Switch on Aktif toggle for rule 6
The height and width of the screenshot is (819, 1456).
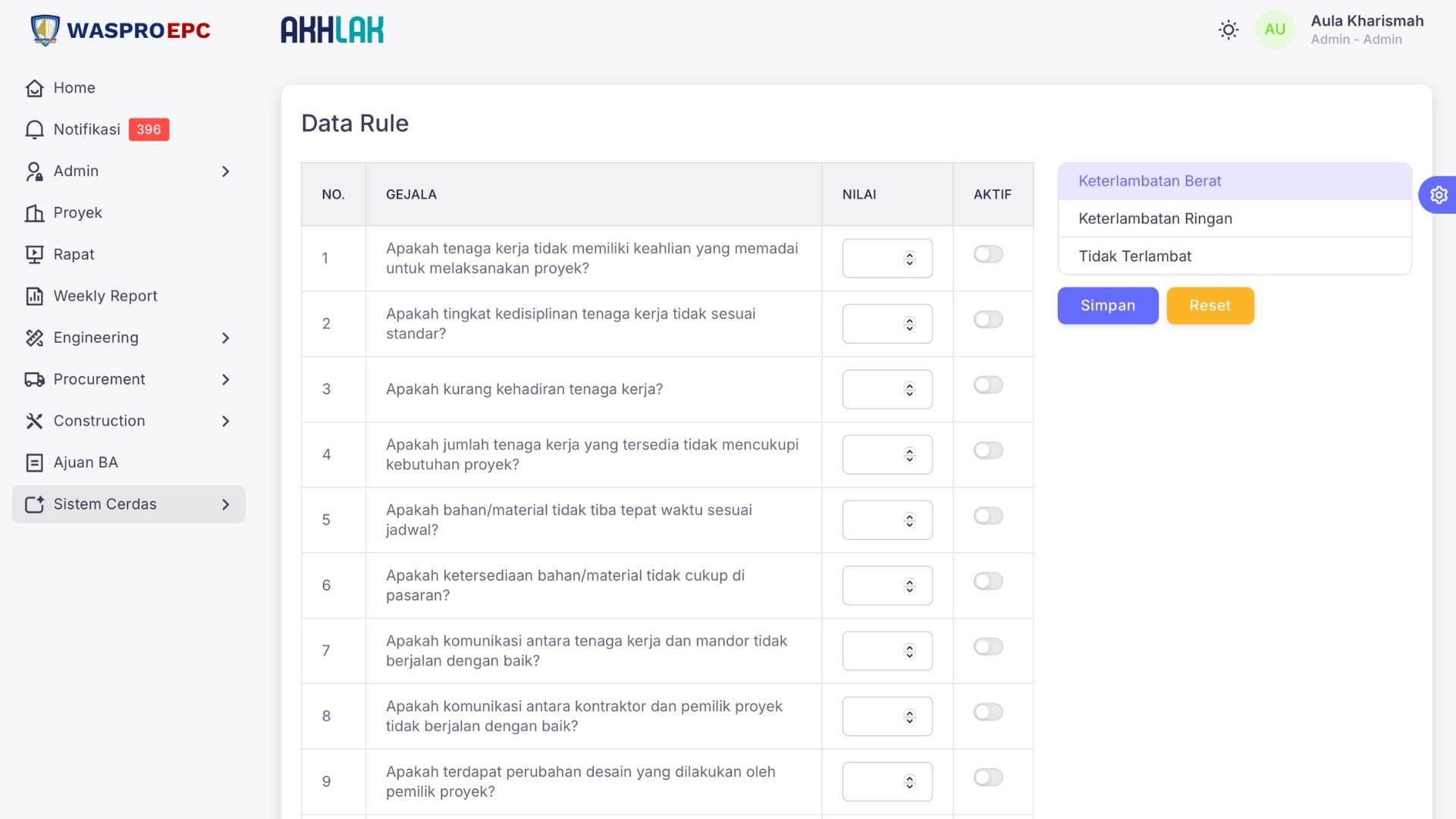(x=988, y=582)
